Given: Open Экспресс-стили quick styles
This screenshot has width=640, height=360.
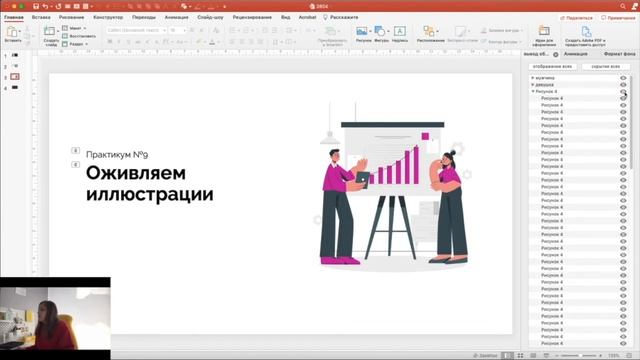Looking at the screenshot, I should coord(461,31).
